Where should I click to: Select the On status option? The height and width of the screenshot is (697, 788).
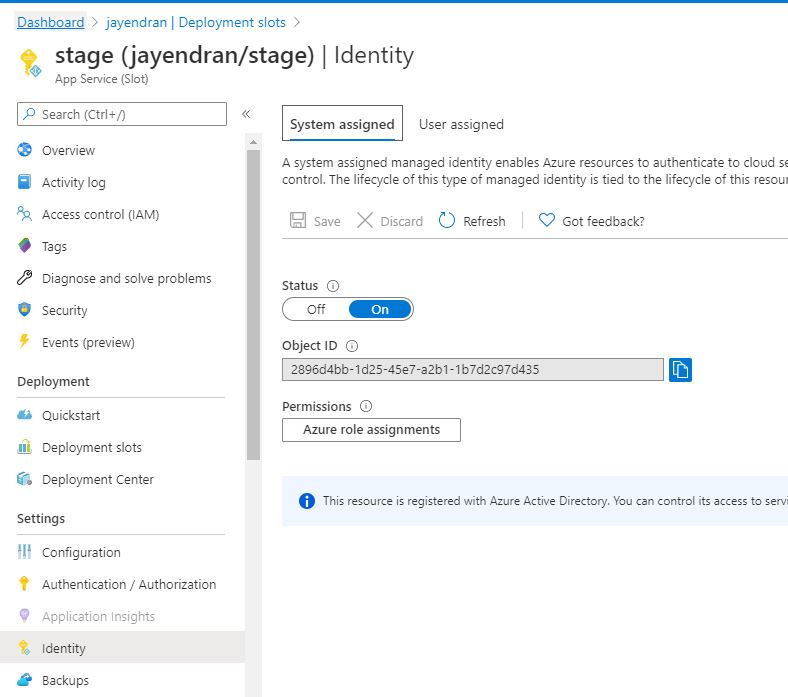coord(380,309)
